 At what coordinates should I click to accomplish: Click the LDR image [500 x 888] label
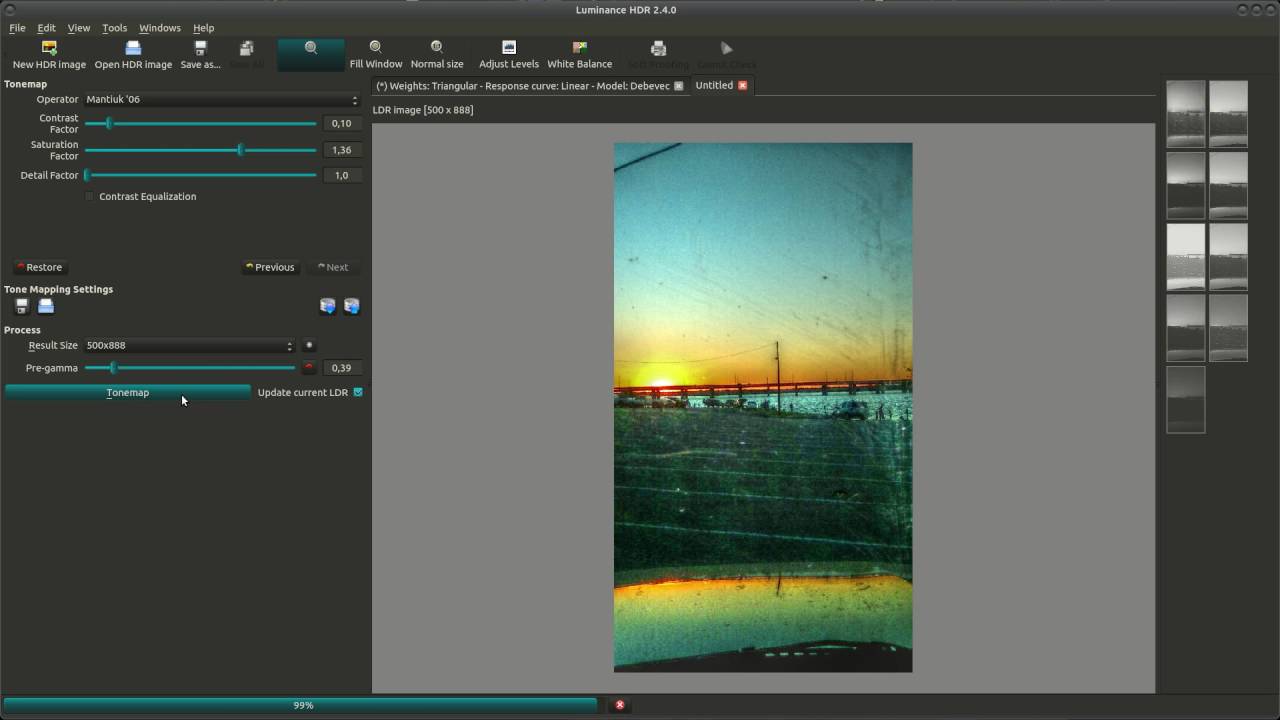[423, 110]
